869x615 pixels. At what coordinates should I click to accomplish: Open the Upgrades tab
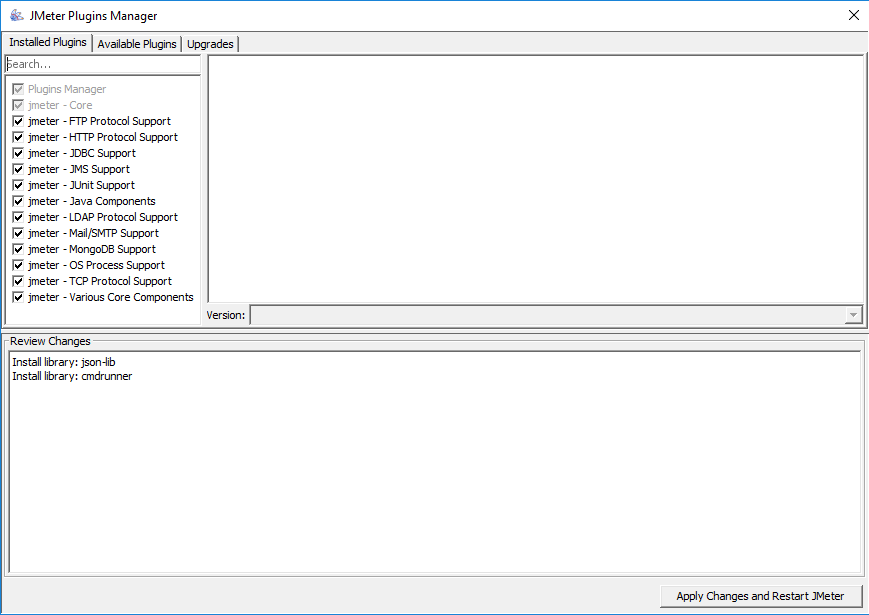tap(209, 44)
